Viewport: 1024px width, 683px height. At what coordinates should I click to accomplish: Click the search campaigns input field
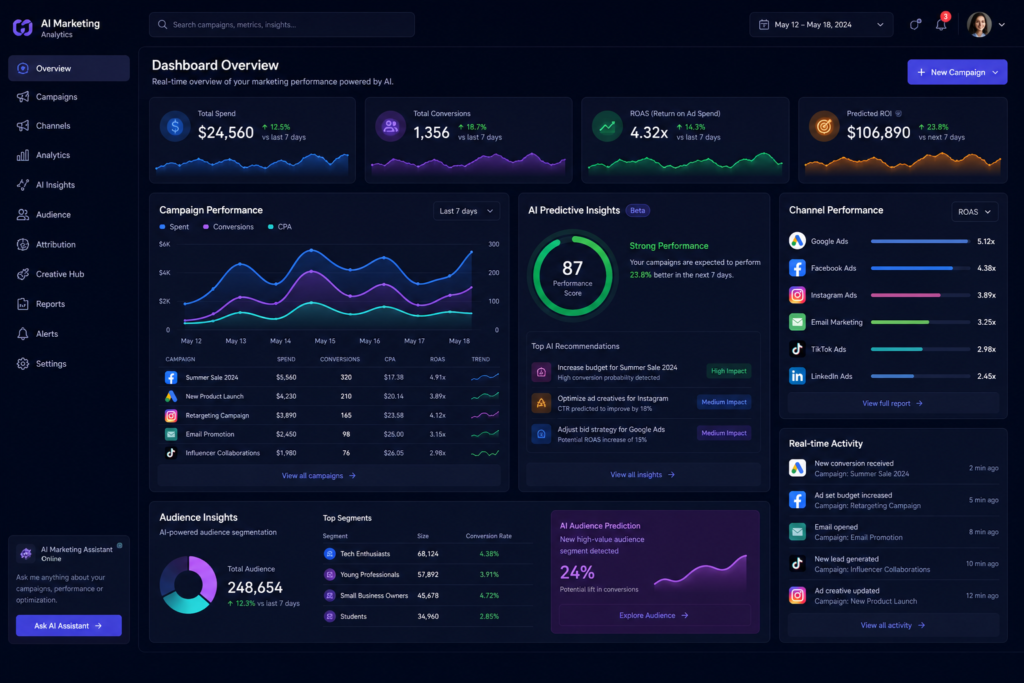click(x=281, y=25)
